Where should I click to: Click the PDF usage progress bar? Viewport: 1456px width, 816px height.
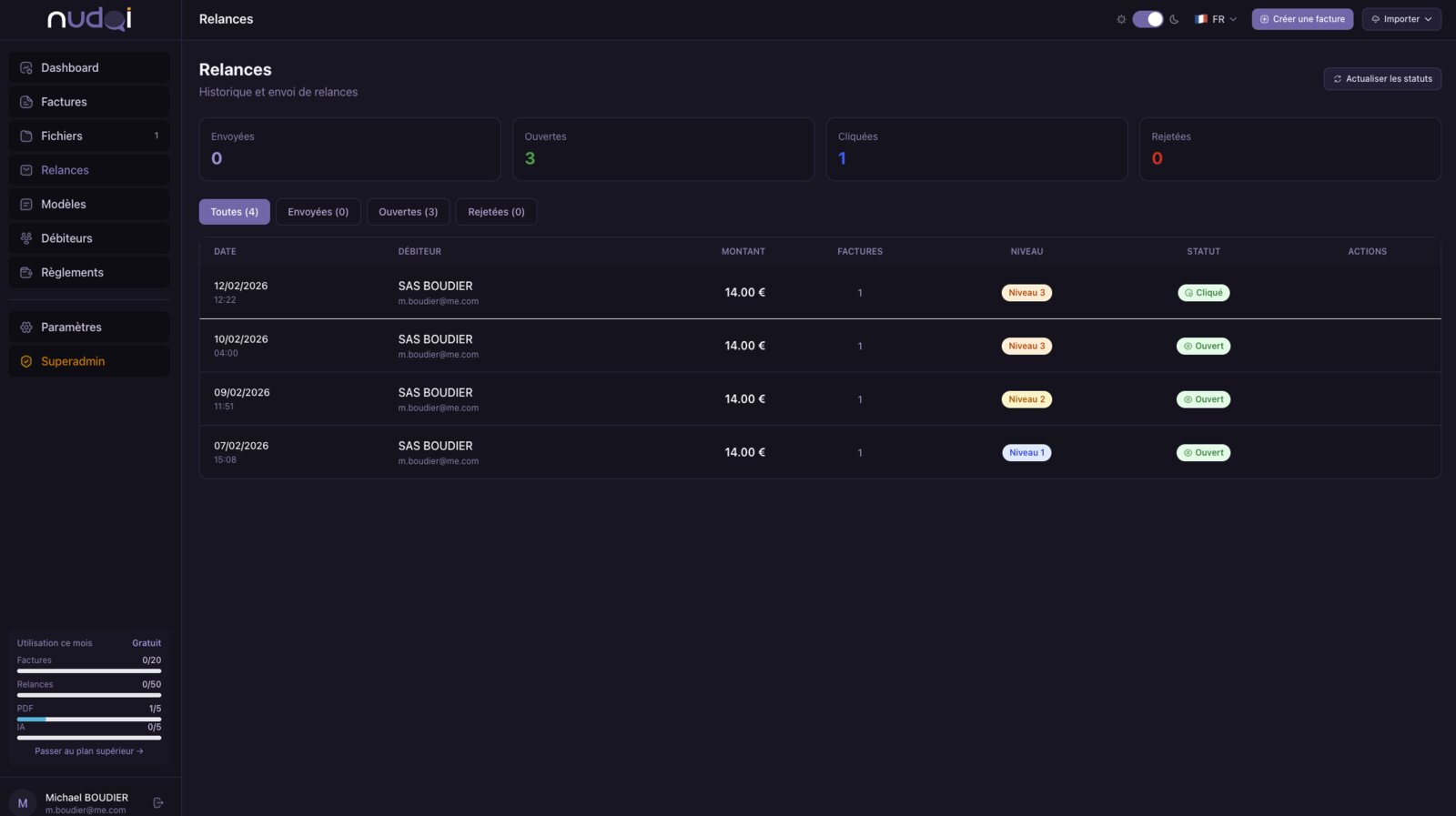click(89, 719)
